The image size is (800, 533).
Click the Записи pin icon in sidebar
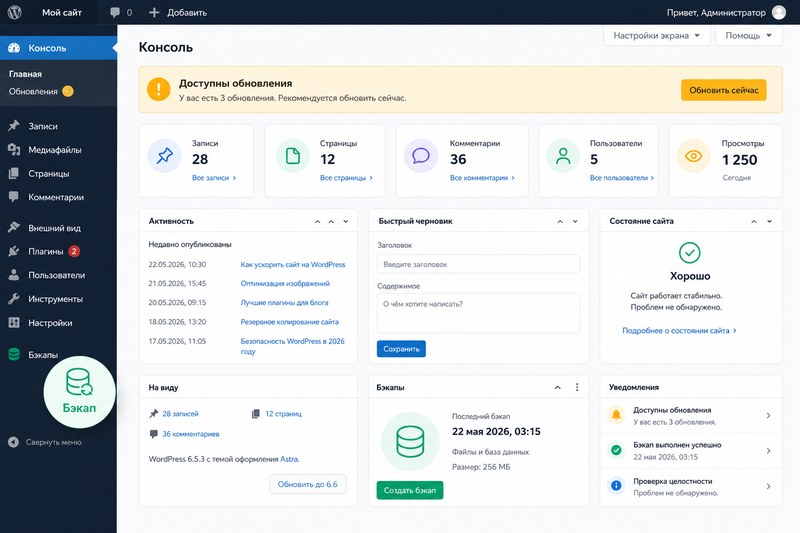(x=14, y=125)
